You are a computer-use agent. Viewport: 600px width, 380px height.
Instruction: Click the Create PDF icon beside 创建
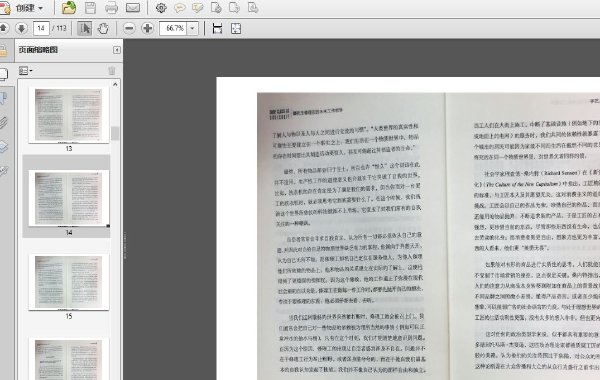point(5,8)
